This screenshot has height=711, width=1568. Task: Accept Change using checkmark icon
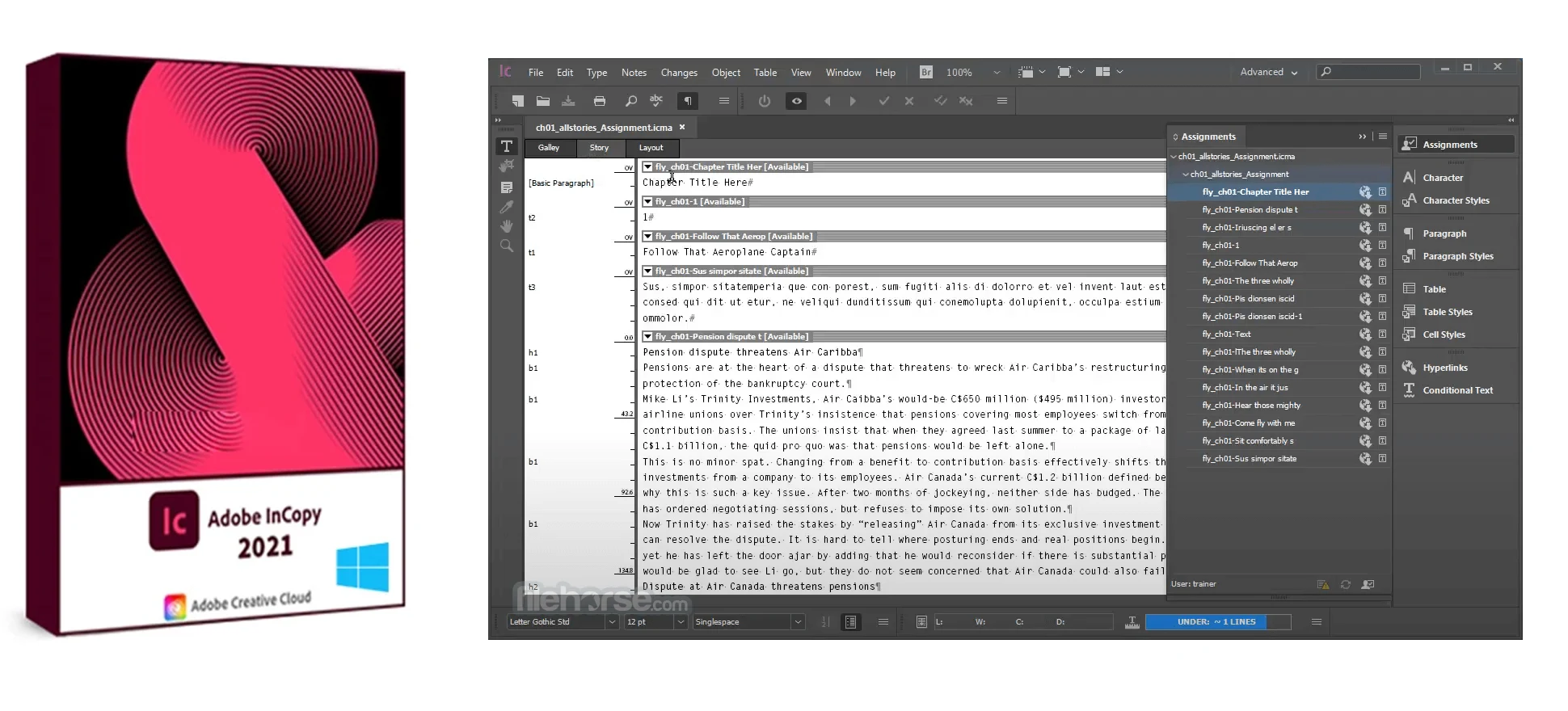click(x=883, y=101)
